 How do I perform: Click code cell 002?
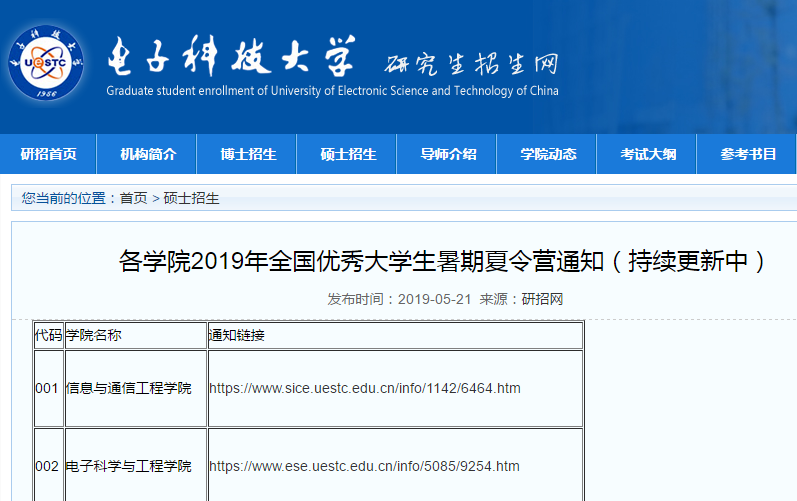[49, 465]
